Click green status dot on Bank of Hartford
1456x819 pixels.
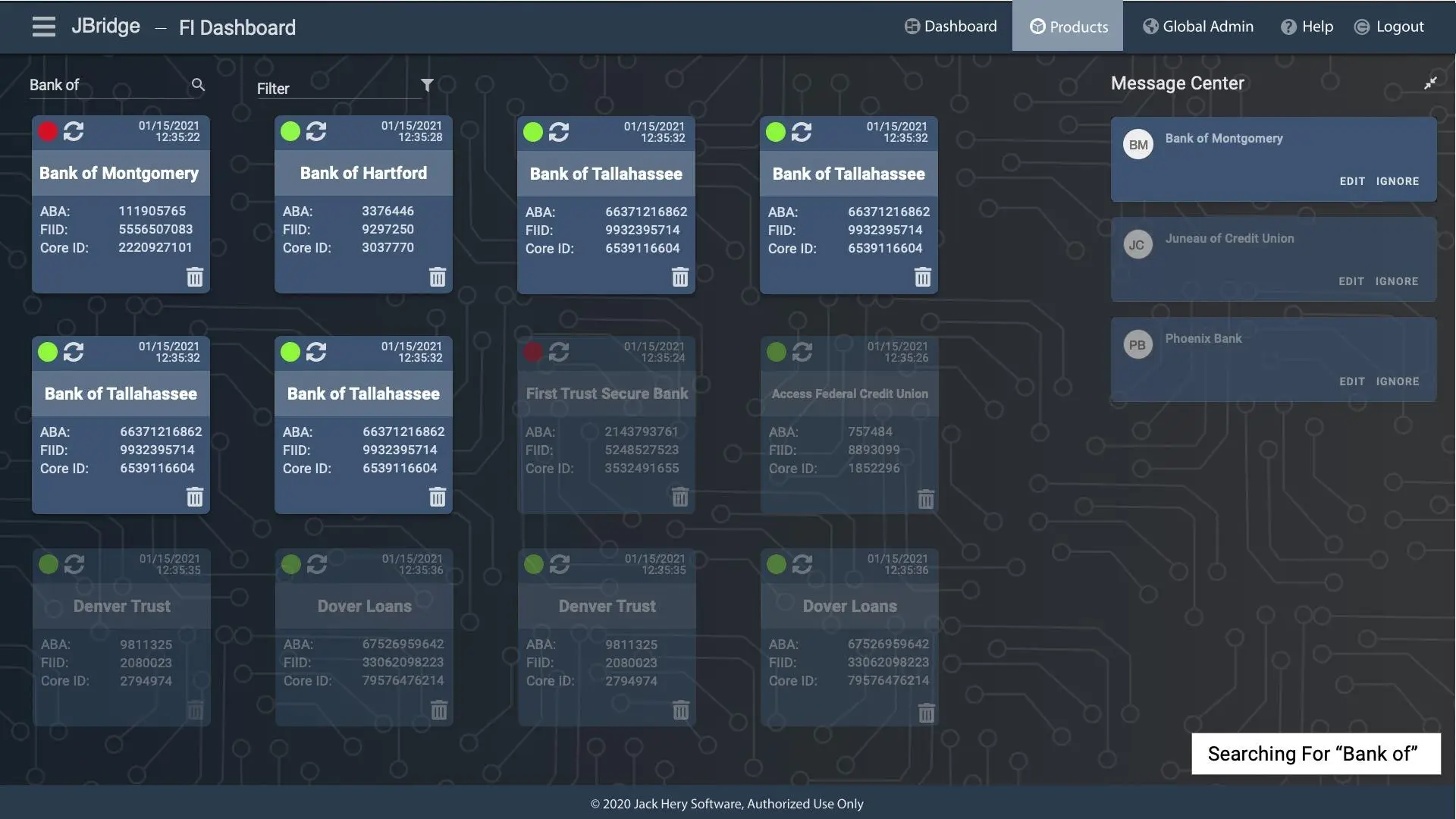pos(290,131)
